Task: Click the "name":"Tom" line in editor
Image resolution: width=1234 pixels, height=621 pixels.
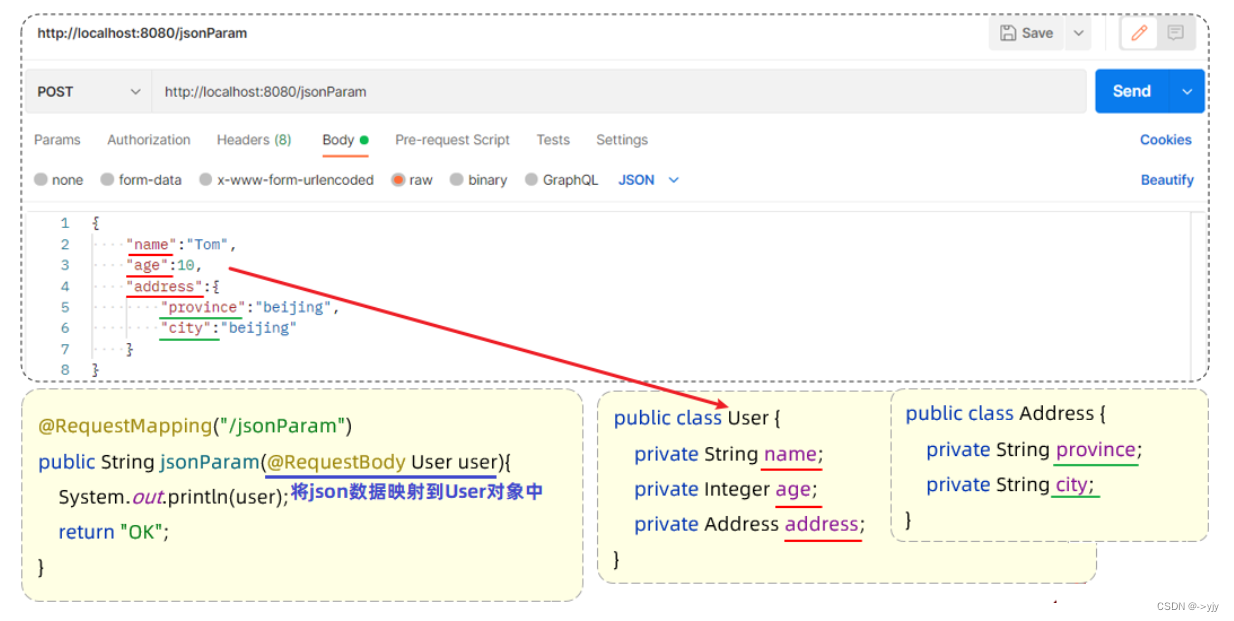Action: (181, 244)
